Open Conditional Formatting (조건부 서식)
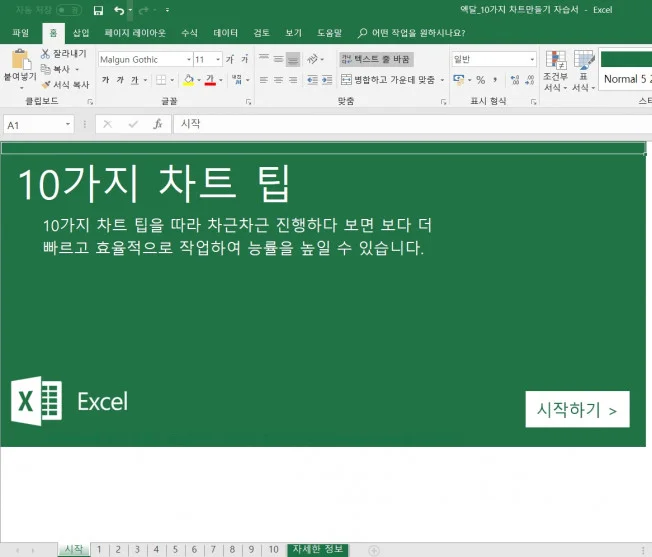 pyautogui.click(x=555, y=71)
